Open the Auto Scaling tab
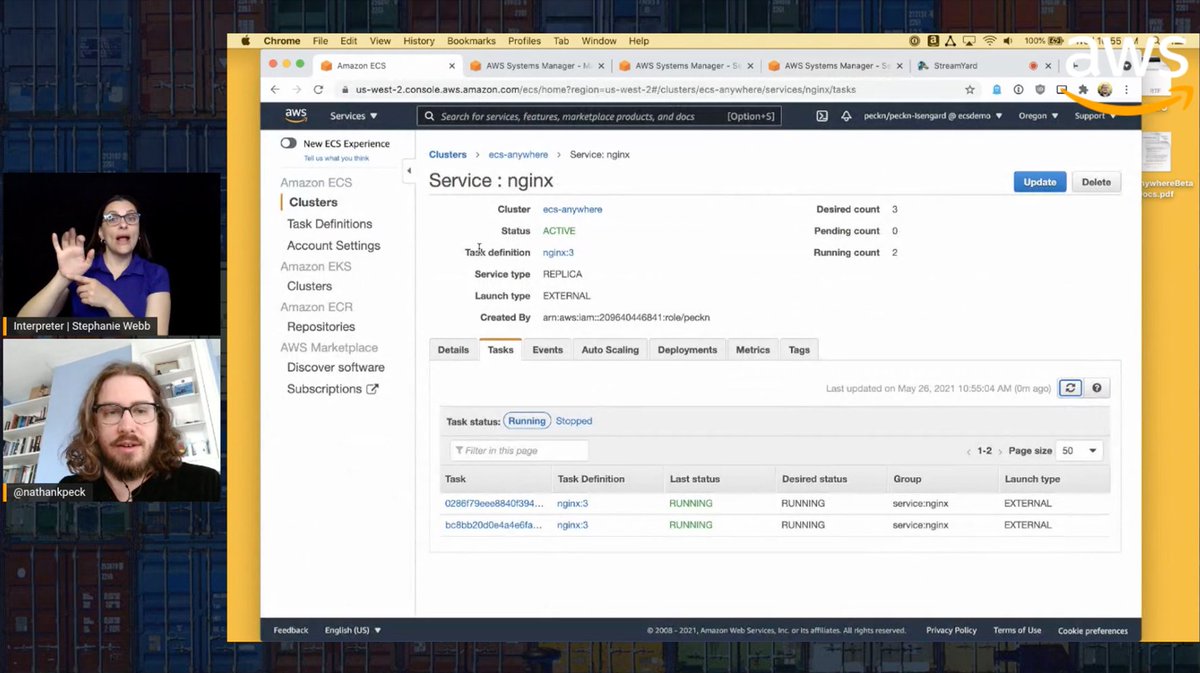Screen dimensions: 1200x673 coord(610,350)
